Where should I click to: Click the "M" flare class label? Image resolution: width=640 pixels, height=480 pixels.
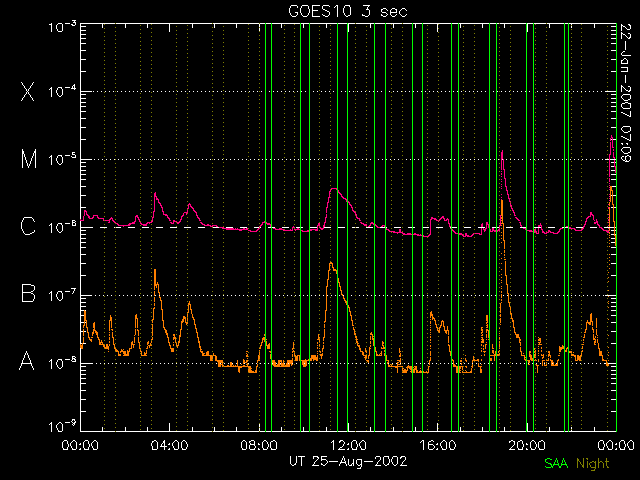pyautogui.click(x=28, y=159)
